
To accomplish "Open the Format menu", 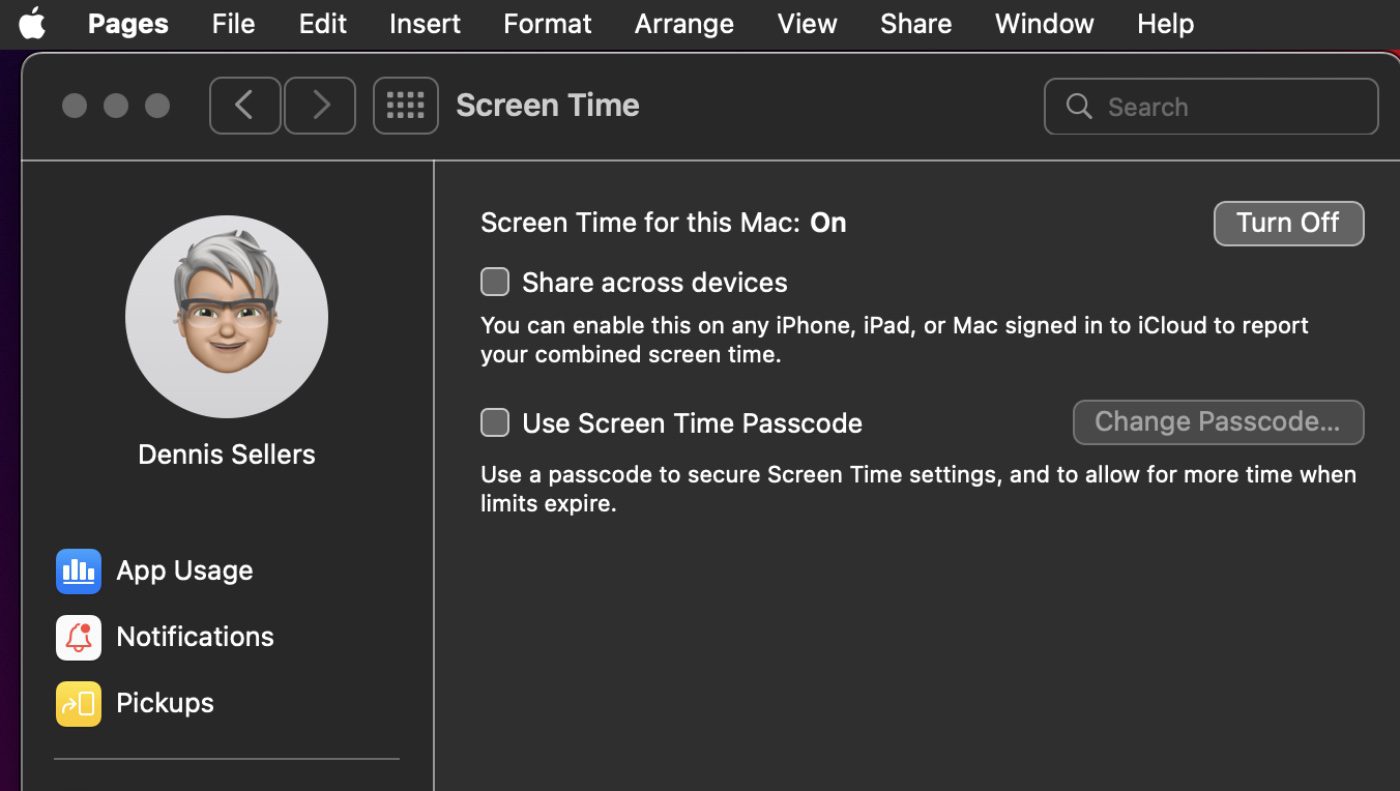I will coord(547,23).
